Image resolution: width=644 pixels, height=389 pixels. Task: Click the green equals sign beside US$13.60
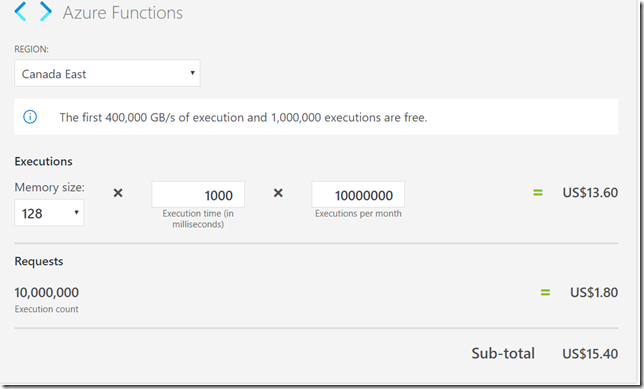[x=538, y=192]
